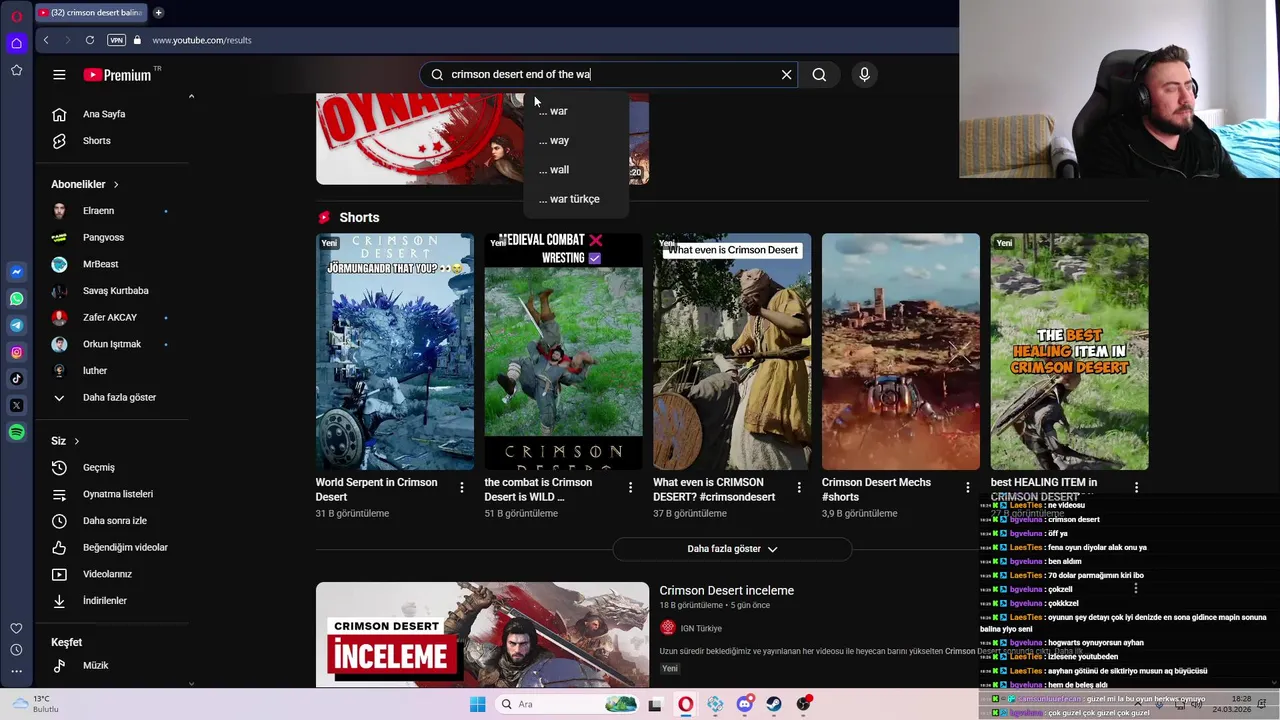The height and width of the screenshot is (720, 1280).
Task: Choose the '... war türkçe' suggestion
Action: point(576,199)
